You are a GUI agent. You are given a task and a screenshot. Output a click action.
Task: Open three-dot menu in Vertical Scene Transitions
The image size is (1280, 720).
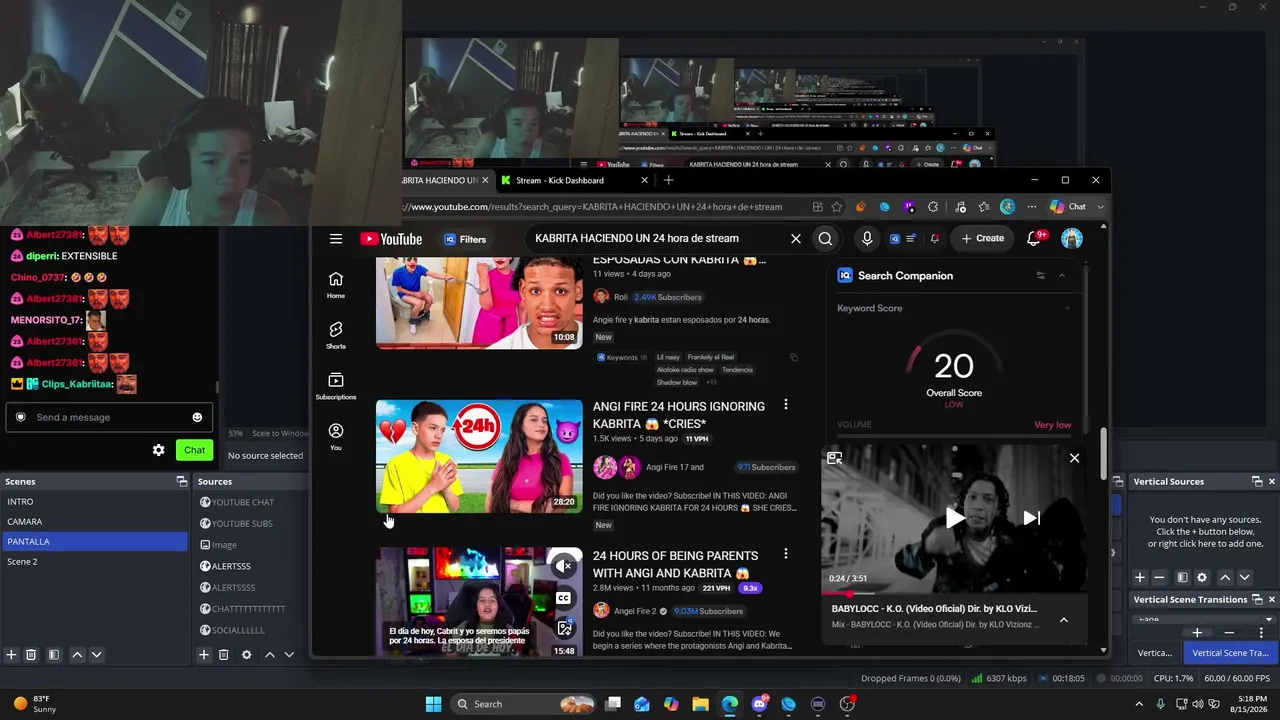point(1261,633)
